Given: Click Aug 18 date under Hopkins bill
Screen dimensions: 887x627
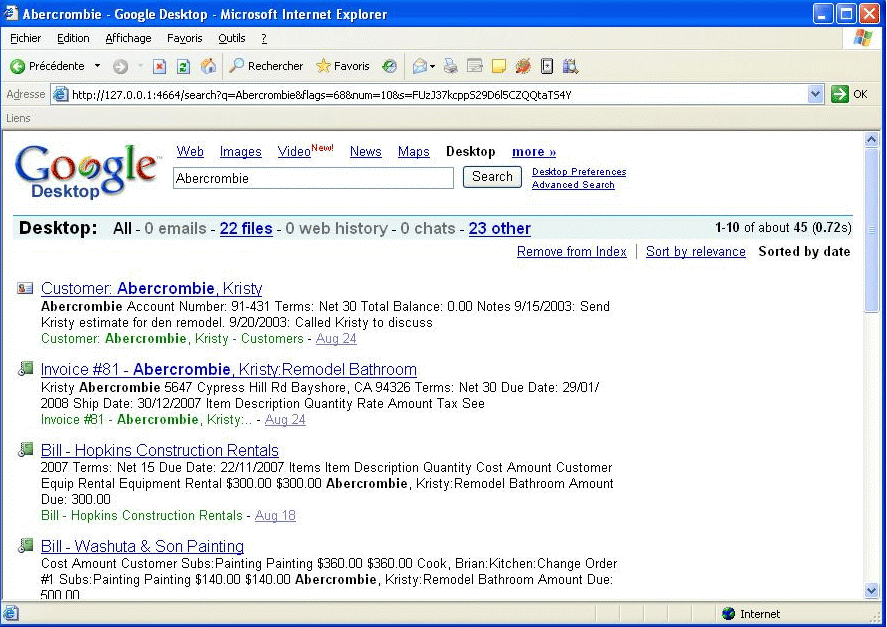Looking at the screenshot, I should 275,516.
